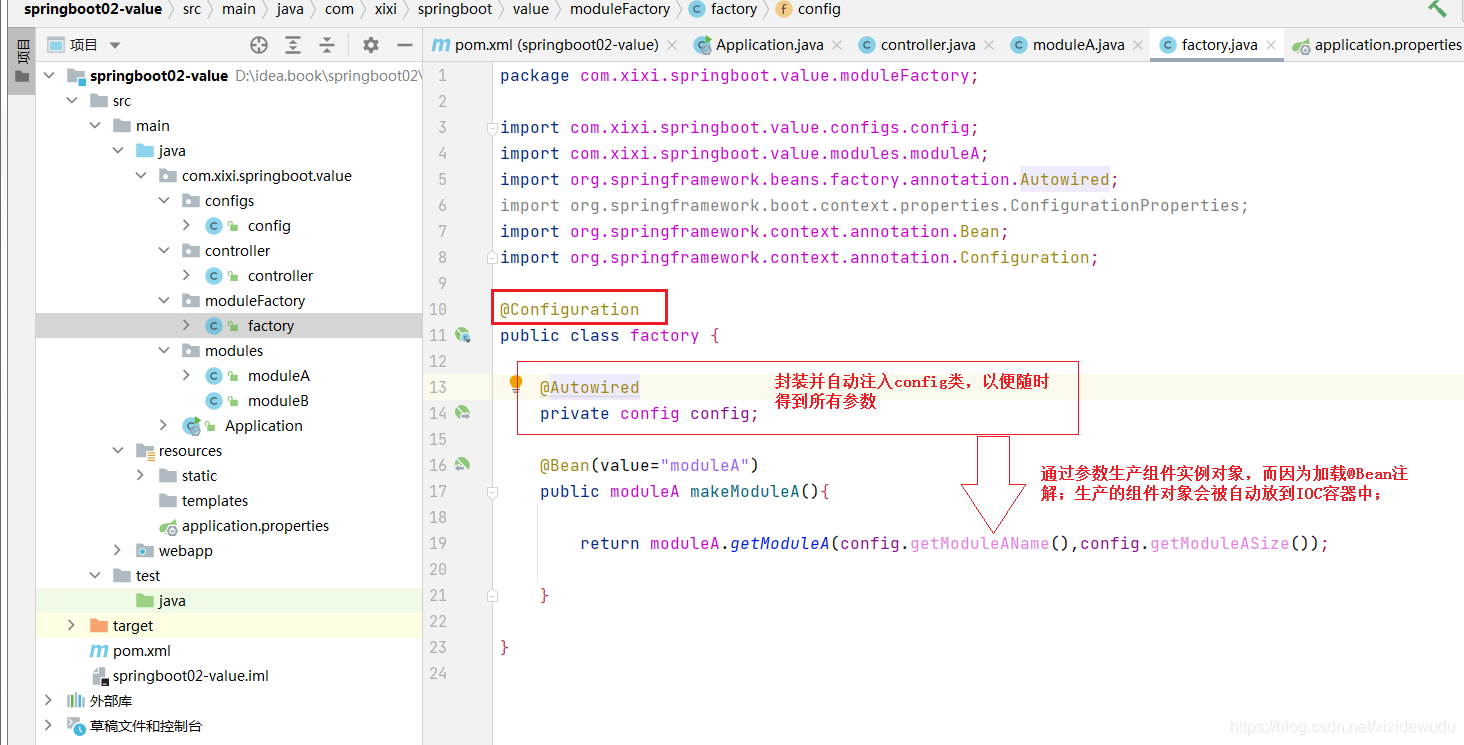
Task: Select pom.xml in project tree
Action: pos(142,651)
